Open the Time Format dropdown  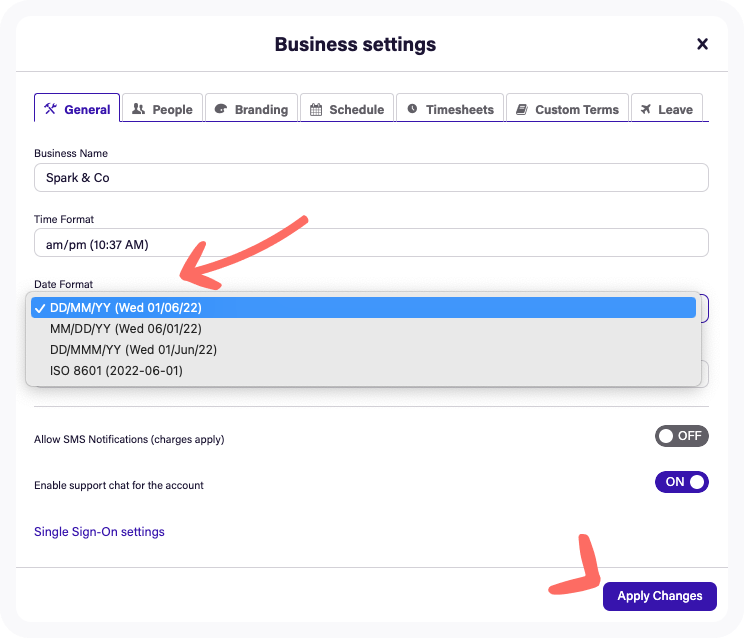coord(370,243)
